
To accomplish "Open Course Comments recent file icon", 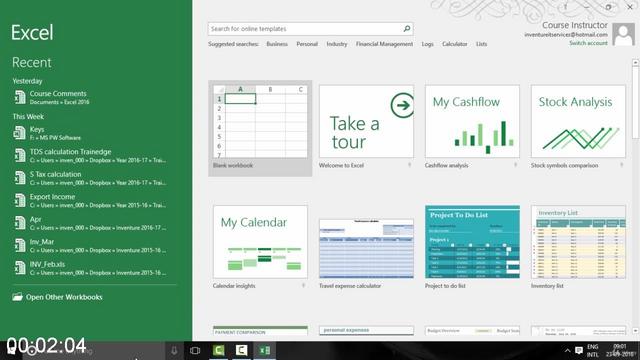I will pos(20,97).
